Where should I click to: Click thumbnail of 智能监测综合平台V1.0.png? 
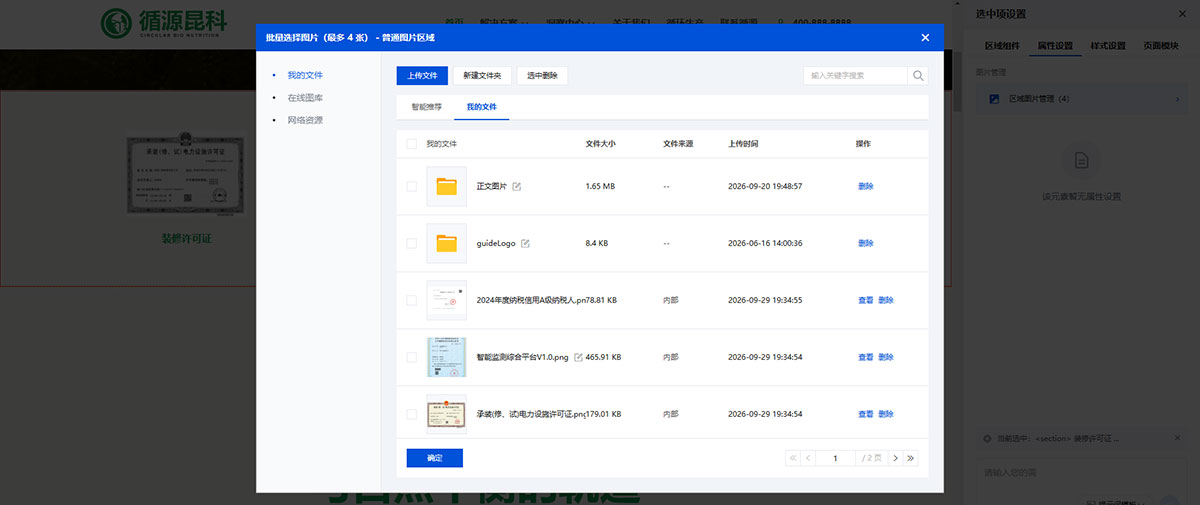(446, 357)
